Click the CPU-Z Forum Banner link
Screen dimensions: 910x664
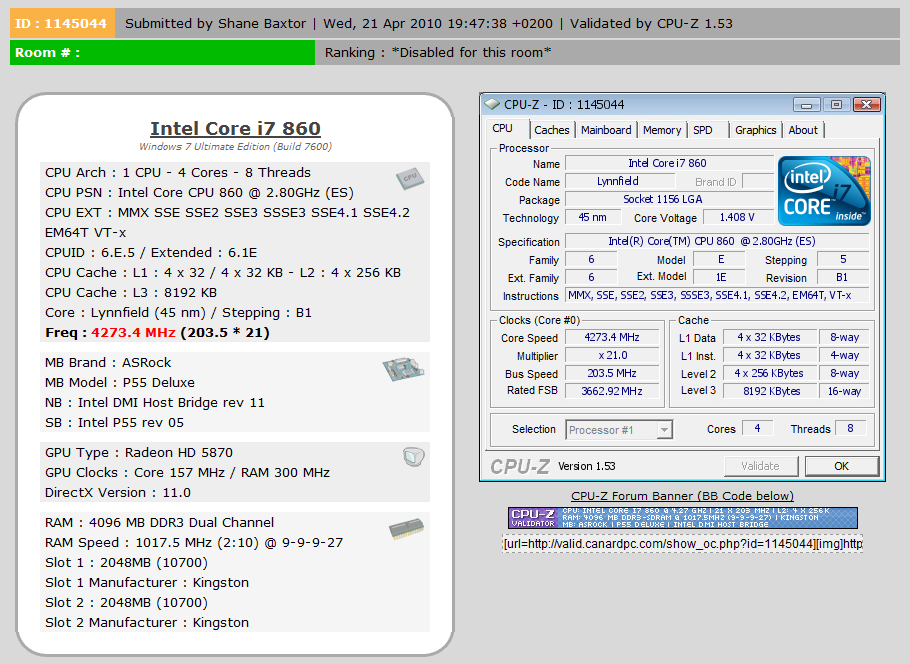[x=682, y=496]
